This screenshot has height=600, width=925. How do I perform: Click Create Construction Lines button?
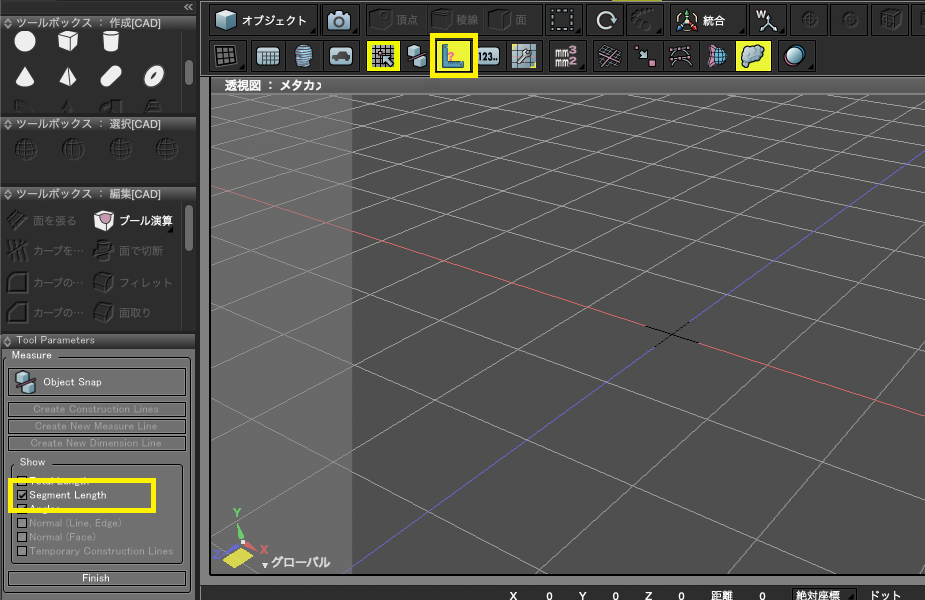tap(97, 409)
